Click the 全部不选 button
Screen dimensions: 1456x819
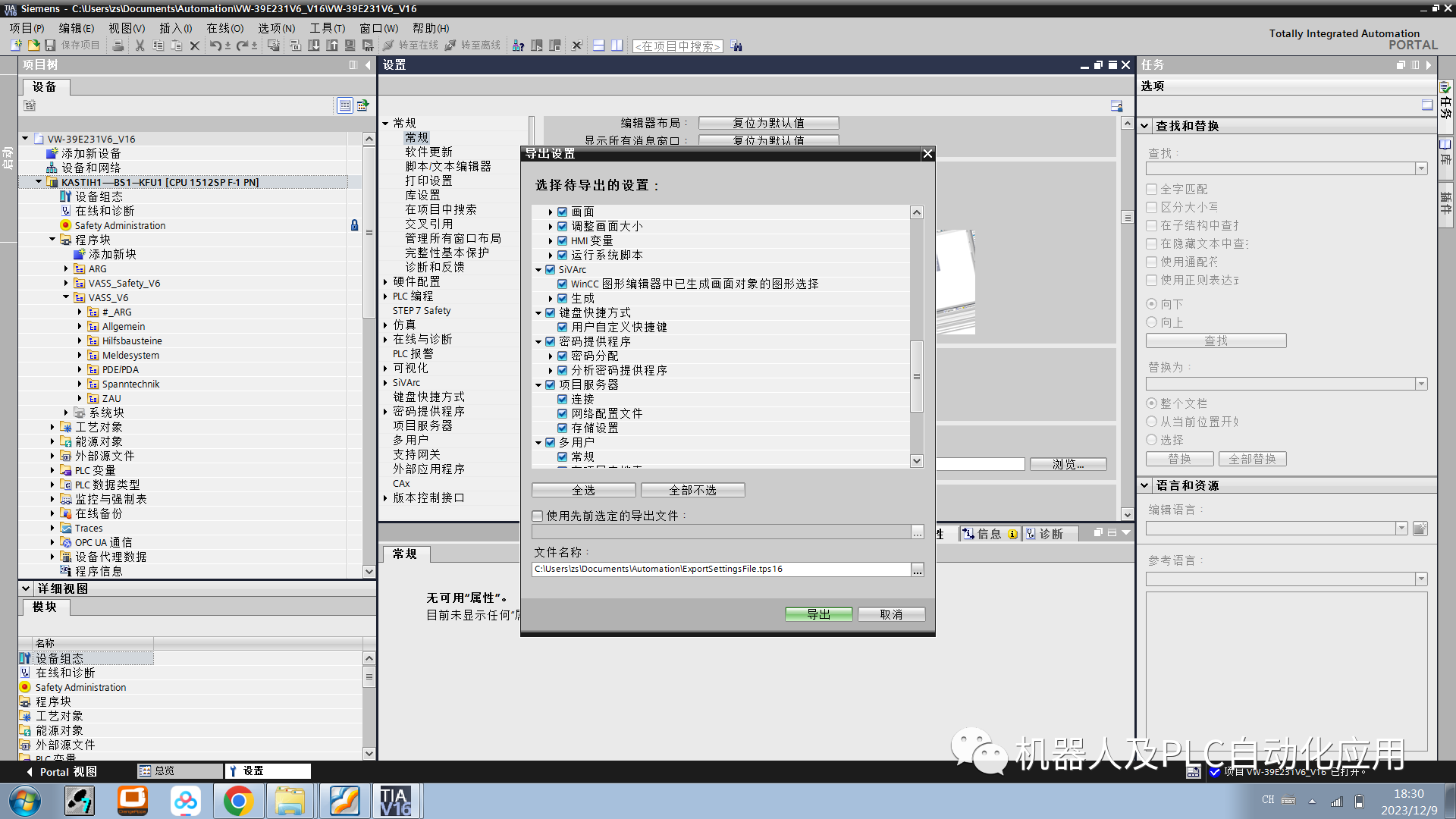pyautogui.click(x=693, y=491)
